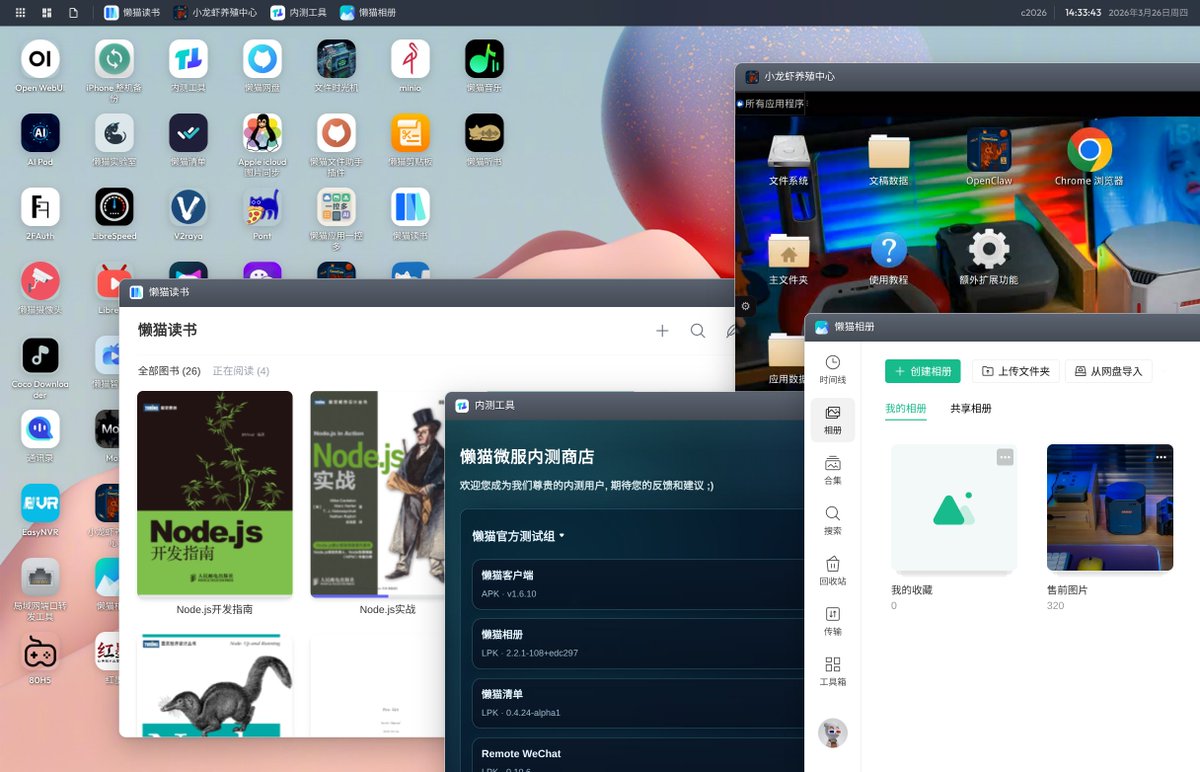Open the AI Pod desktop app
Viewport: 1200px width, 772px height.
pos(40,133)
